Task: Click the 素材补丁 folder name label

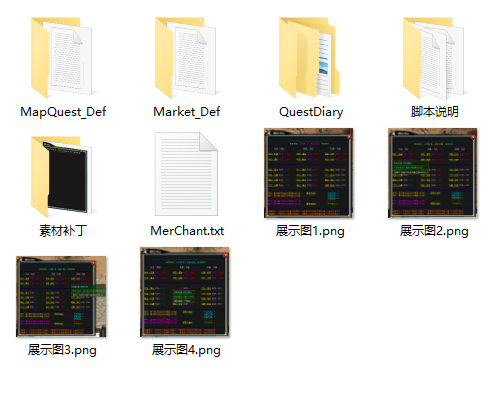Action: 63,231
